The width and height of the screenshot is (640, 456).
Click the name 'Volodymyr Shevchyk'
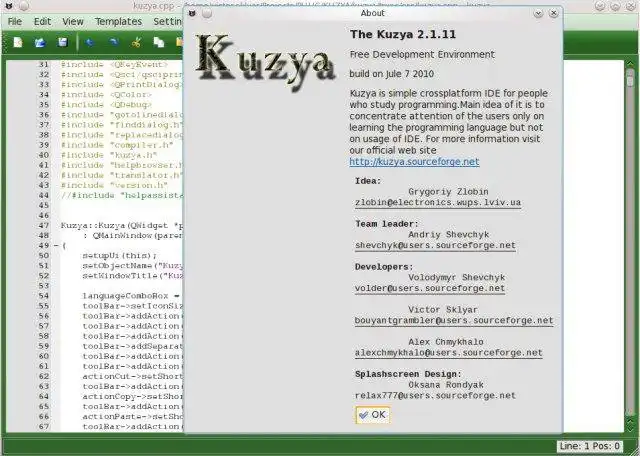tap(456, 277)
